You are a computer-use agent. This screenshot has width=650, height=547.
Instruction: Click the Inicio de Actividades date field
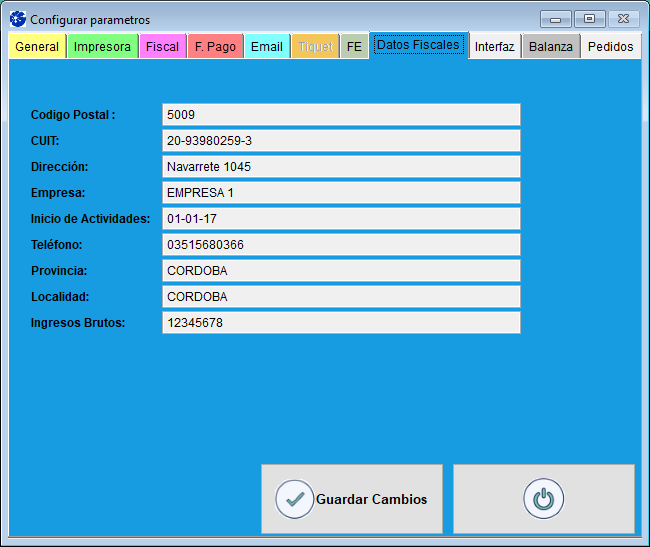[x=341, y=219]
